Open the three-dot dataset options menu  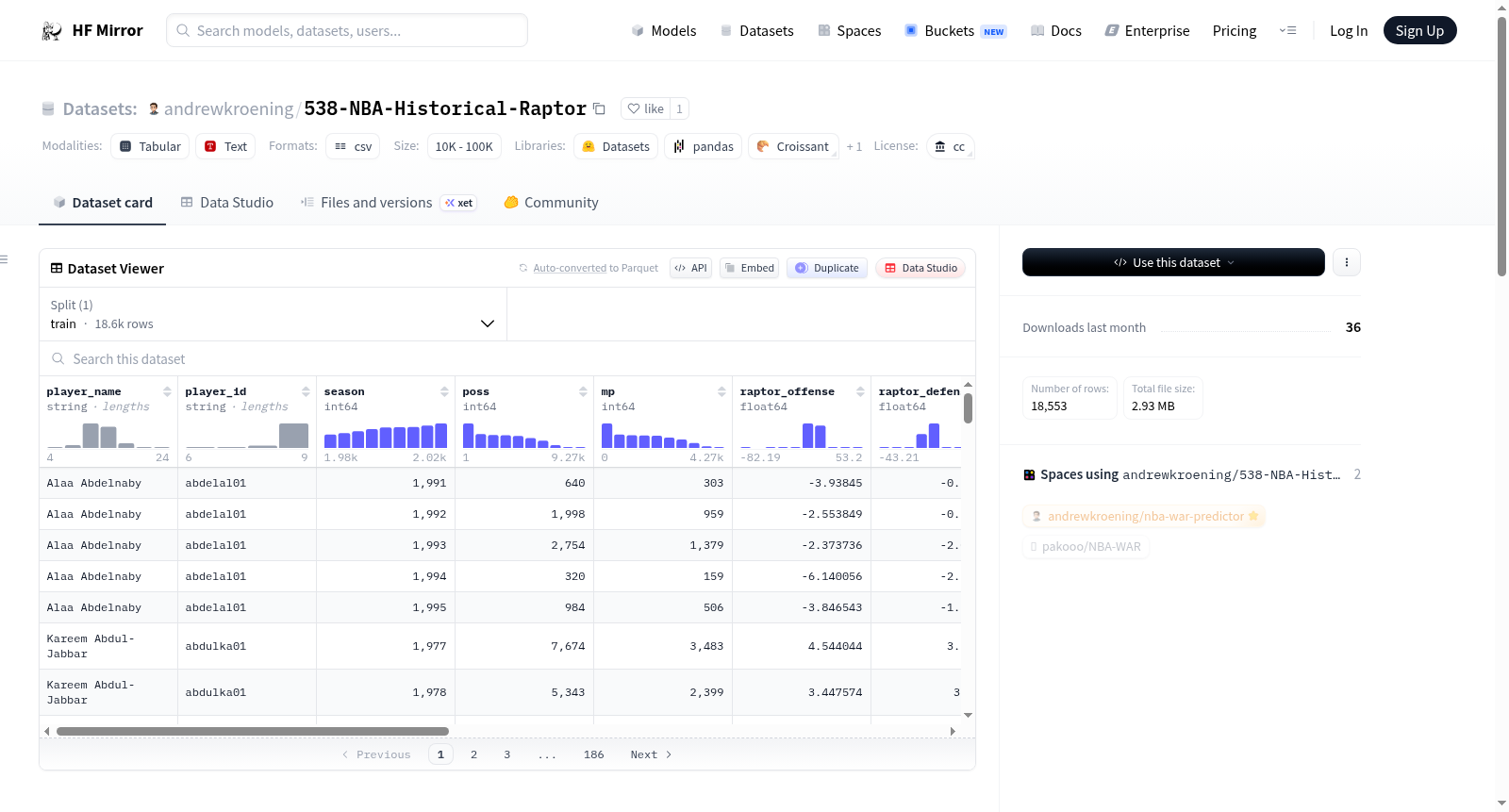click(1347, 262)
